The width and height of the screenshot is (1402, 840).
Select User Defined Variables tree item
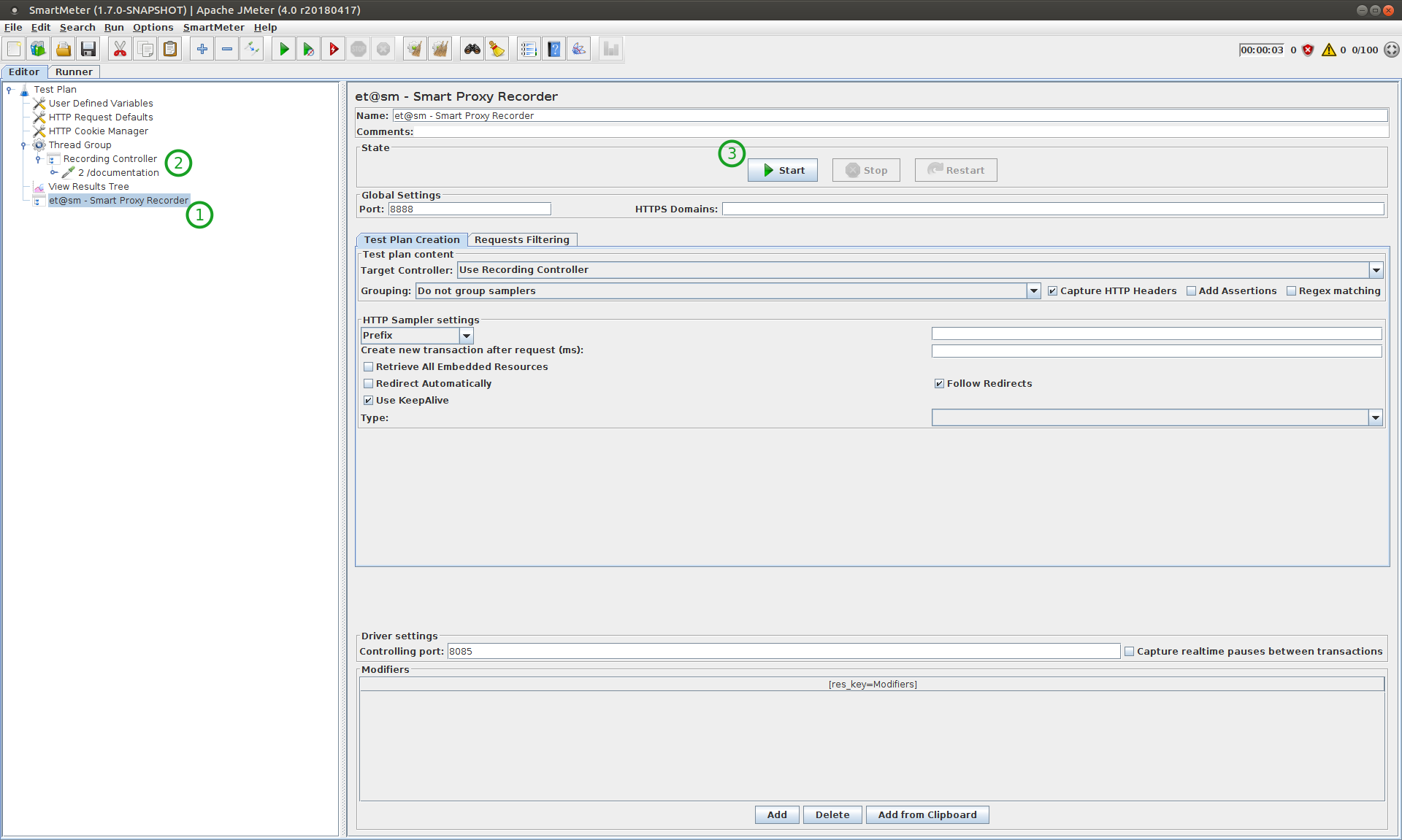(x=101, y=104)
